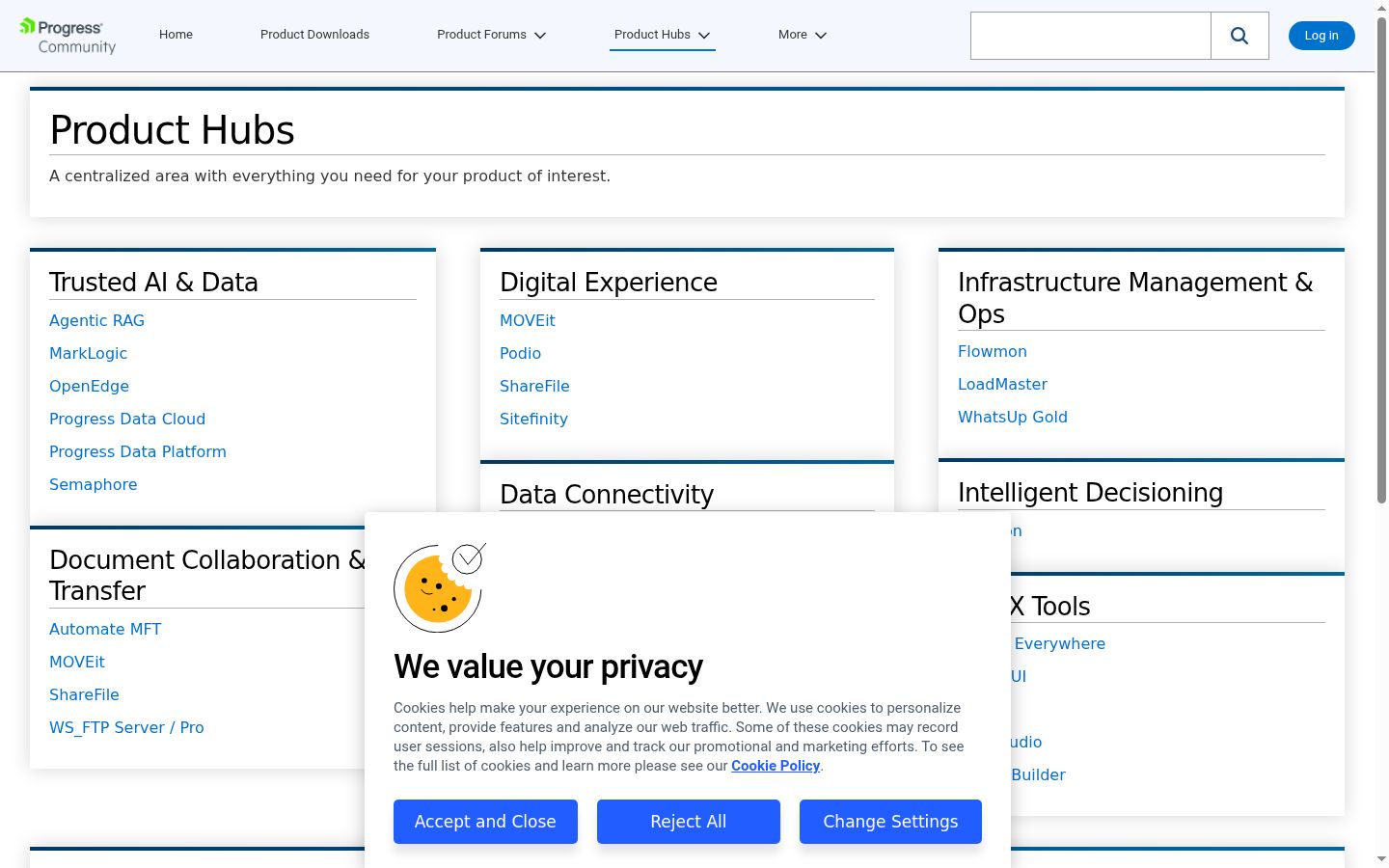Visit the WS_FTP Server / Pro link
The image size is (1389, 868).
[126, 727]
